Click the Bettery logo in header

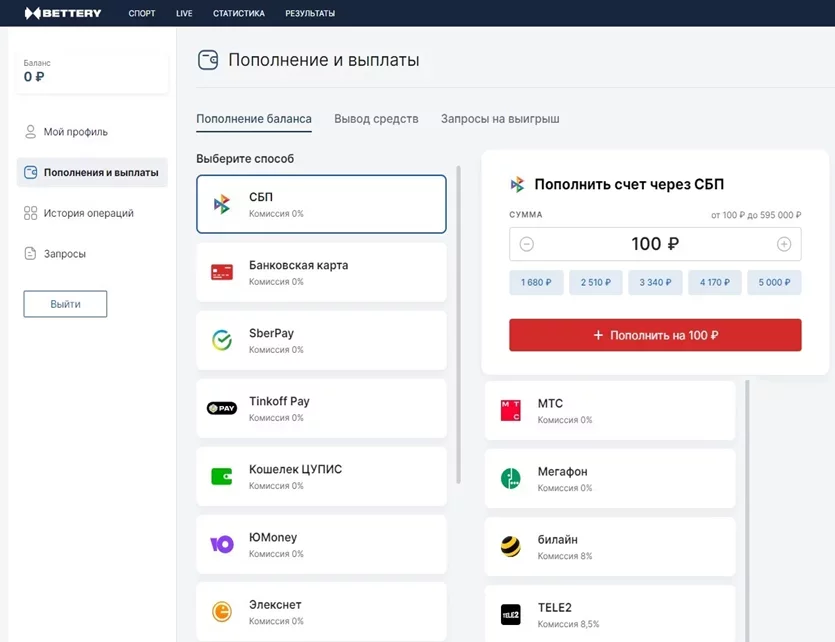coord(64,13)
